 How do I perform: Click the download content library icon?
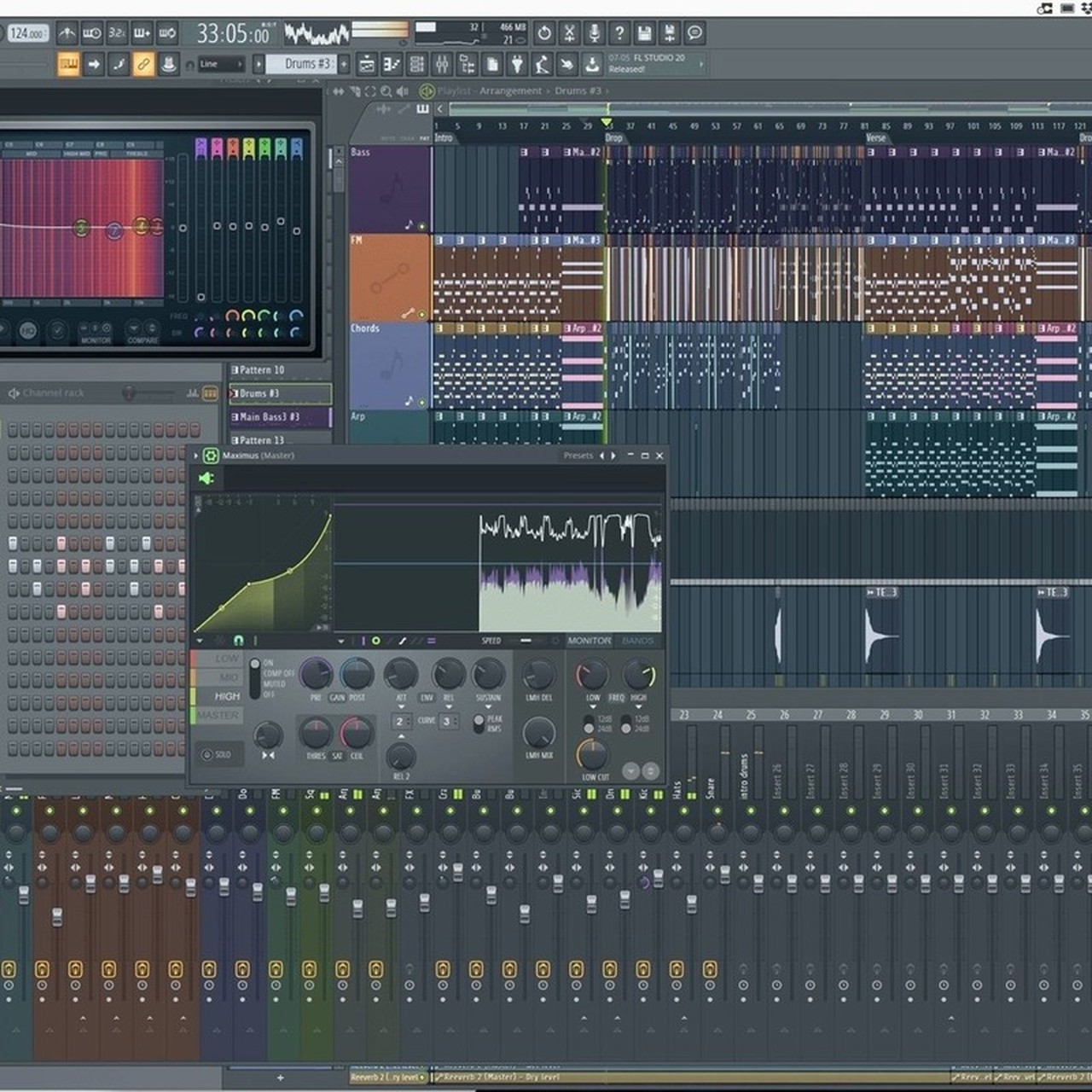pos(592,64)
